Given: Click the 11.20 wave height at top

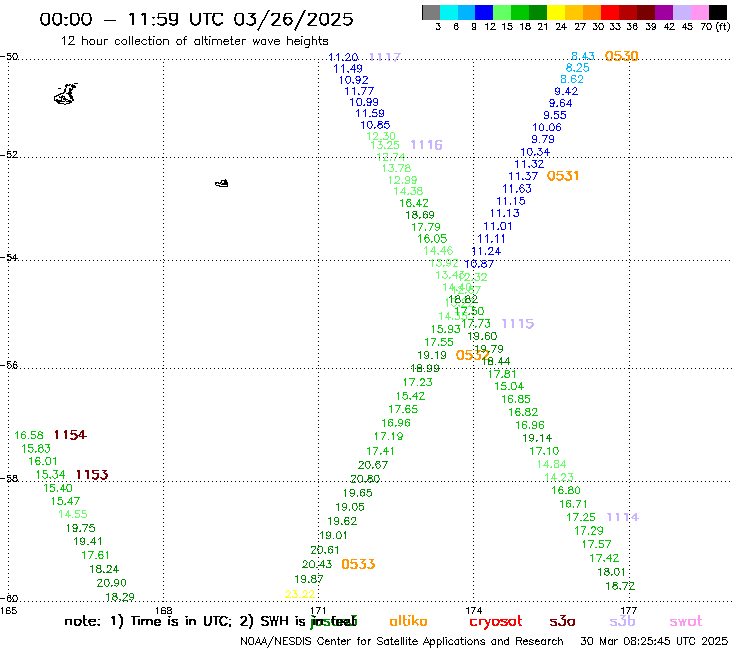Looking at the screenshot, I should point(343,57).
